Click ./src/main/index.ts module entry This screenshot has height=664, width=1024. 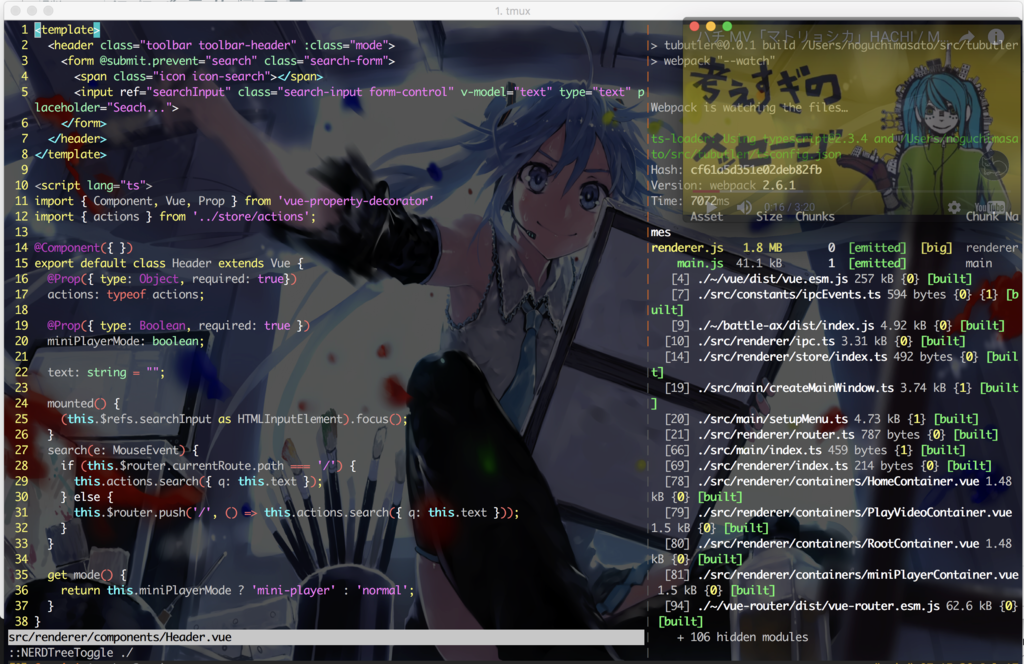coord(759,451)
